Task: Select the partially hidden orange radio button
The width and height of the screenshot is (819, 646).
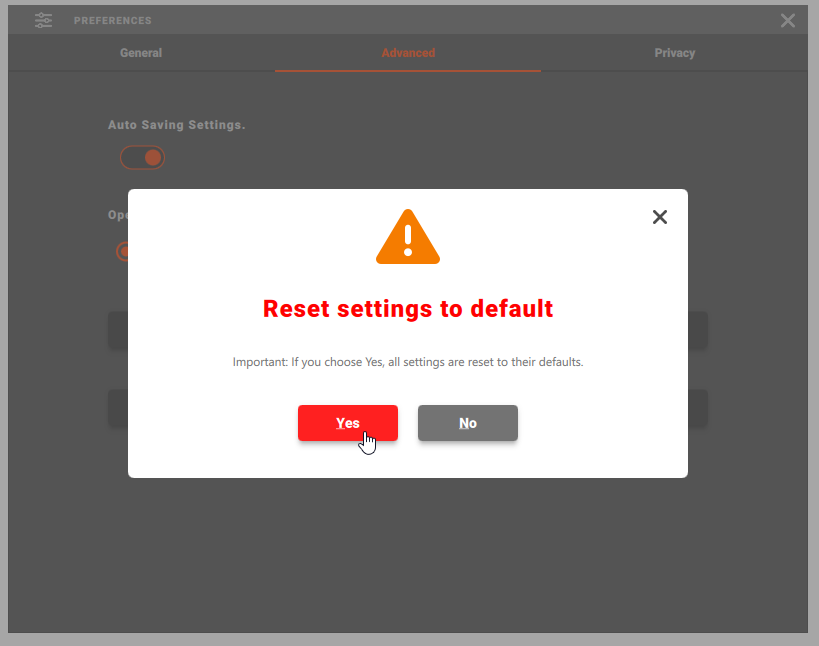Action: [122, 251]
